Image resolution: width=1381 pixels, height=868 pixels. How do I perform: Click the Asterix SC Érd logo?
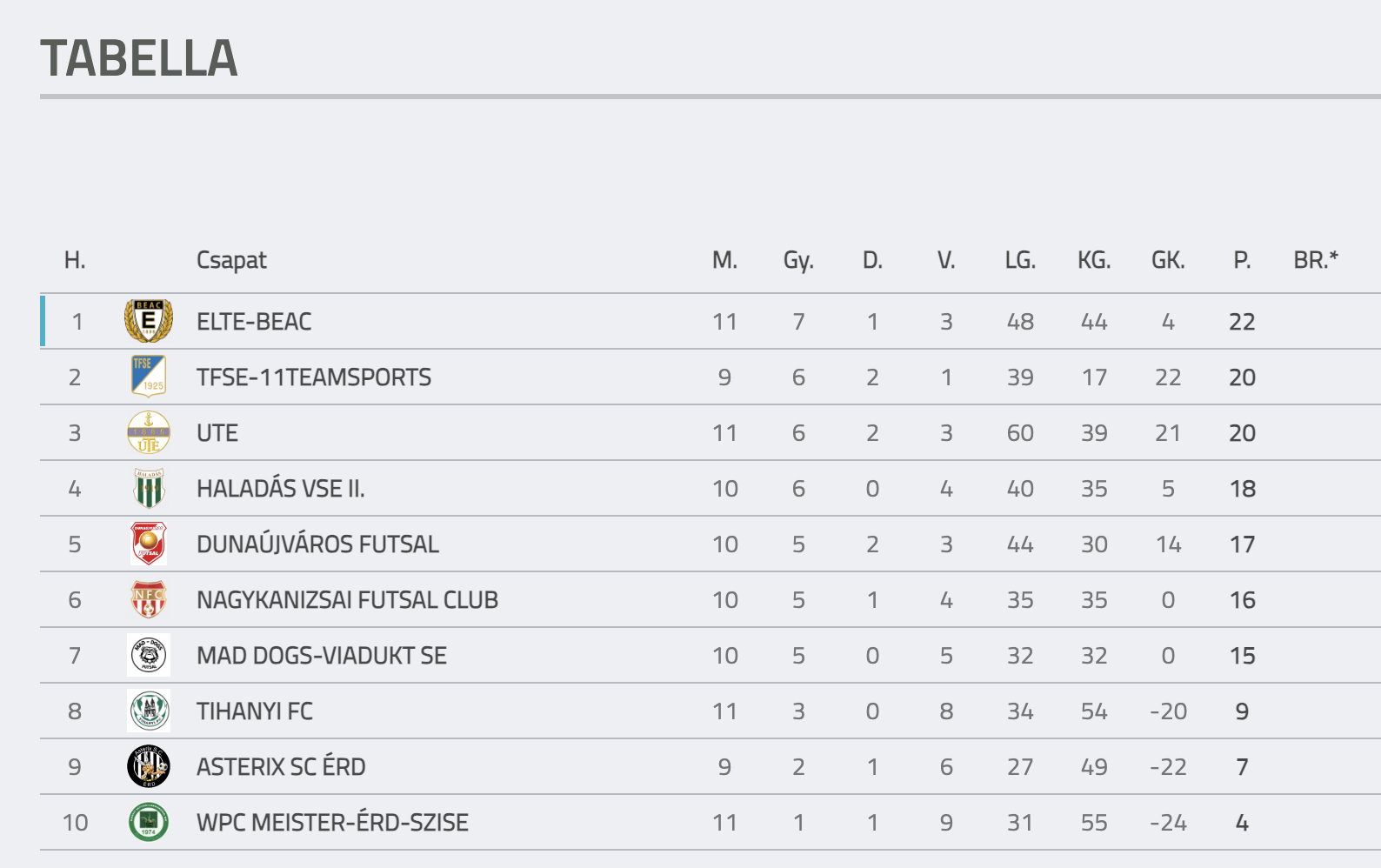[149, 766]
